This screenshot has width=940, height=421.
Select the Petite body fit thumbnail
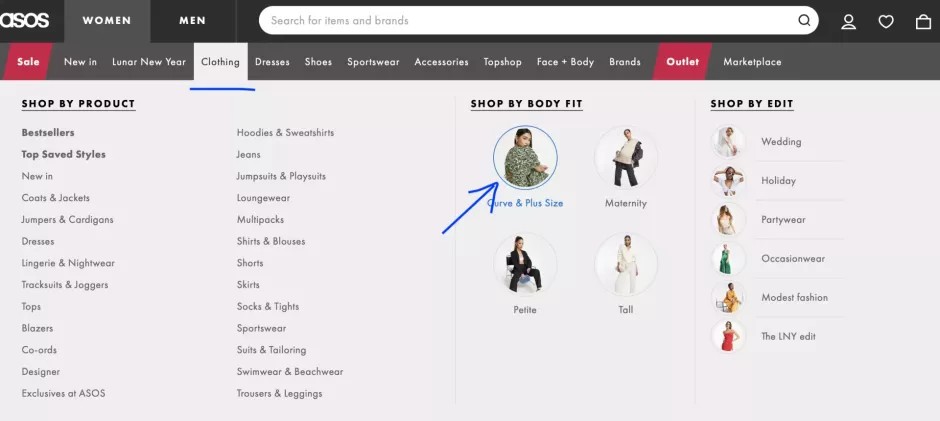coord(525,264)
